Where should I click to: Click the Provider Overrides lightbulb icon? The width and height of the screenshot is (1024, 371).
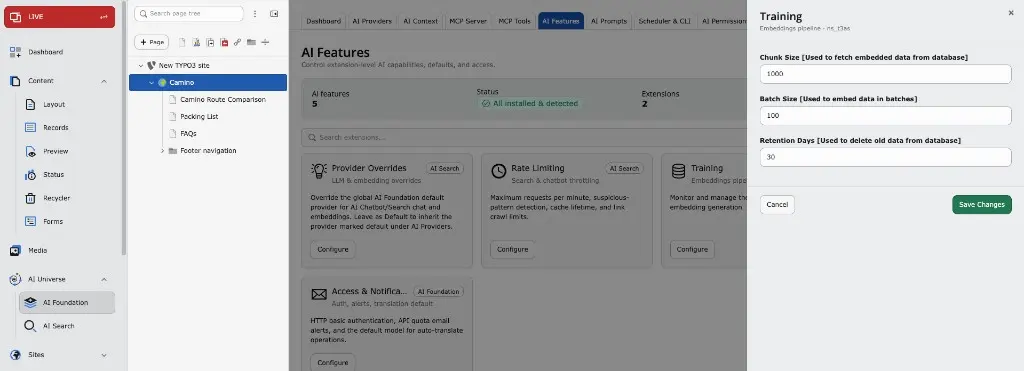click(x=319, y=171)
